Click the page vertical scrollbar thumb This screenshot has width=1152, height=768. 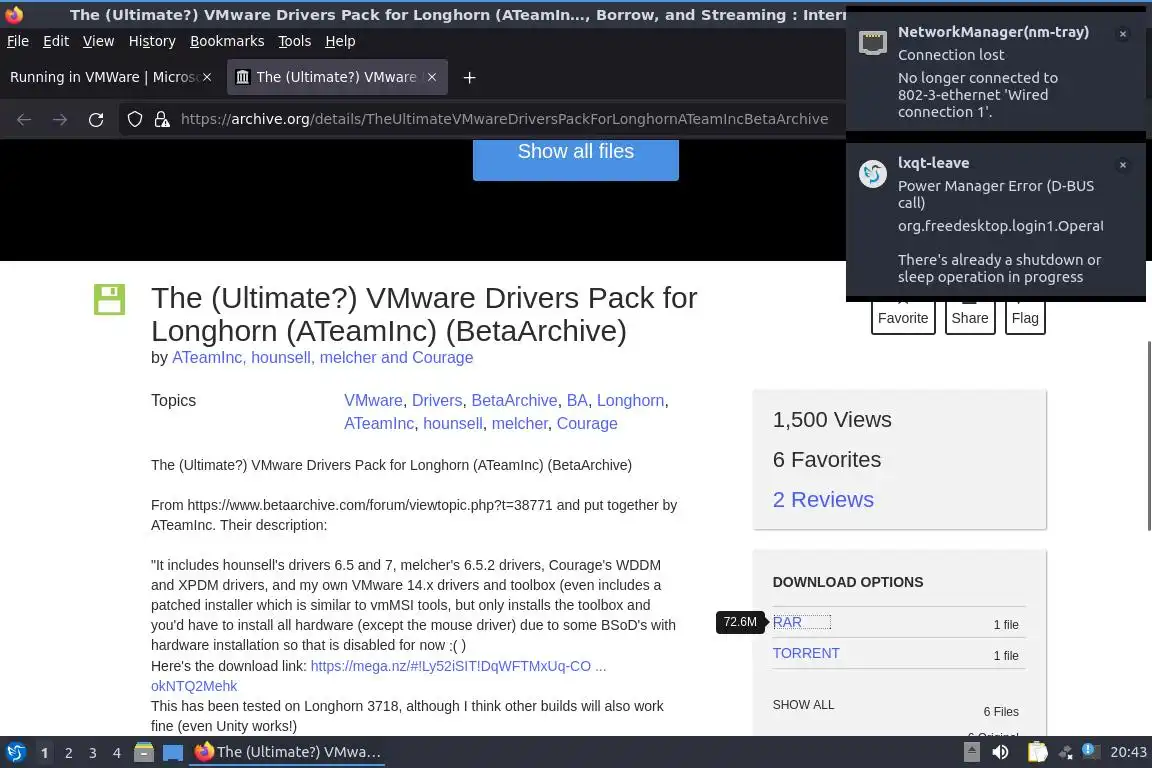click(x=1148, y=435)
